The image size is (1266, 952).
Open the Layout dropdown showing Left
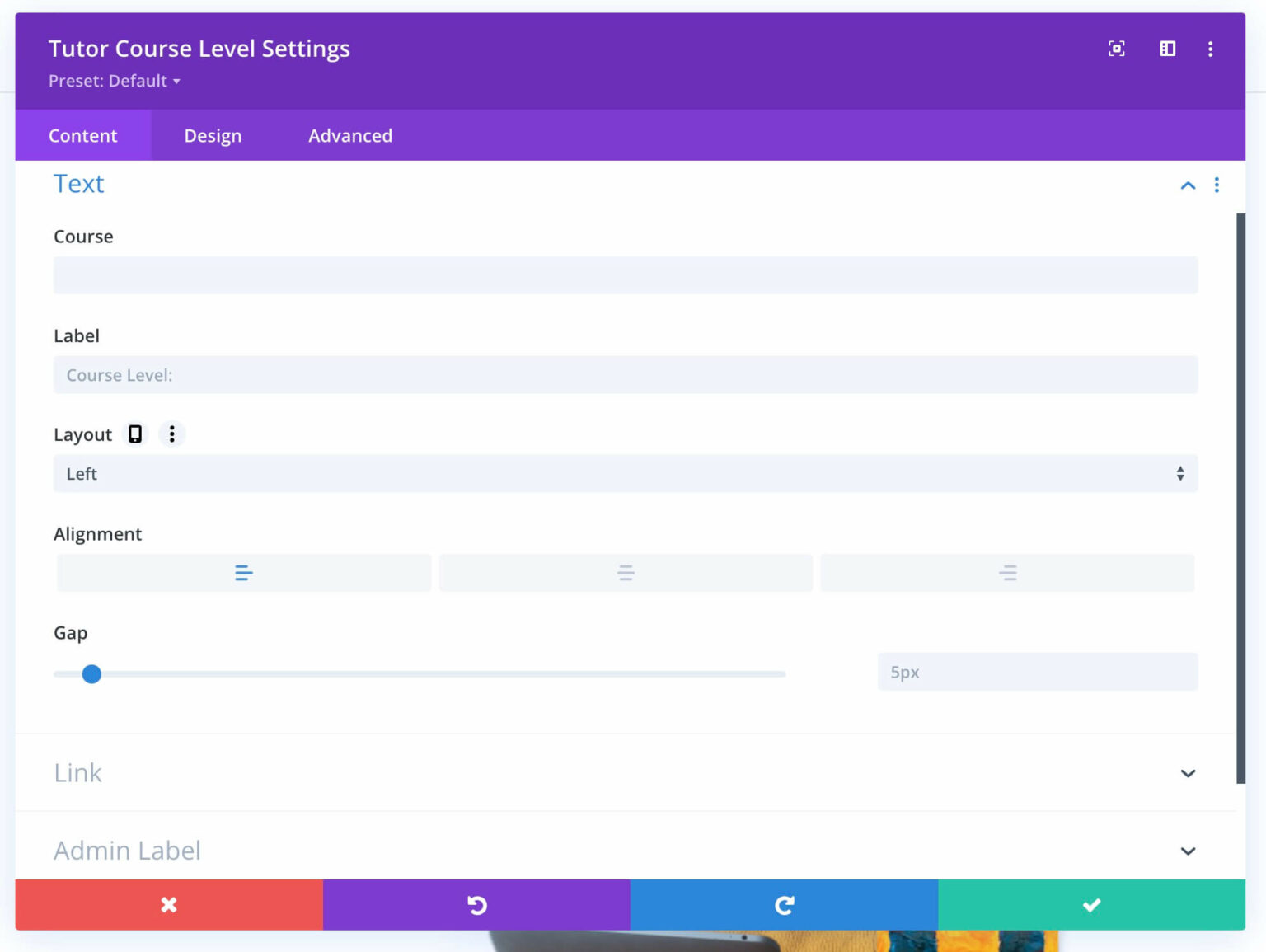click(x=625, y=474)
